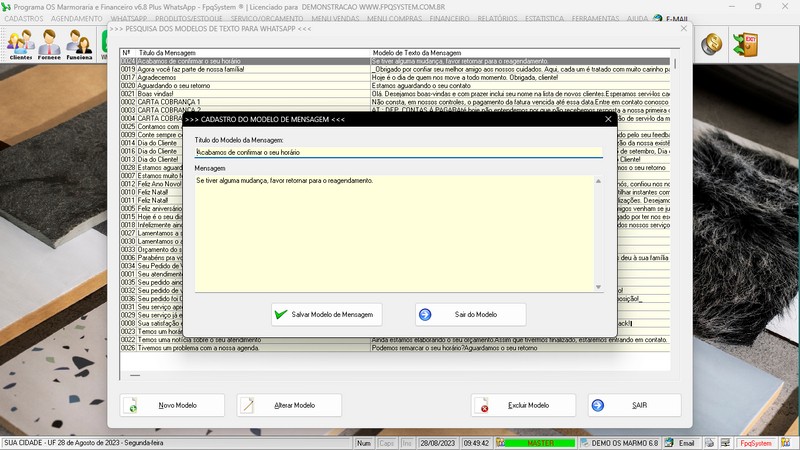Open the FINANCEIRO menu

(449, 19)
